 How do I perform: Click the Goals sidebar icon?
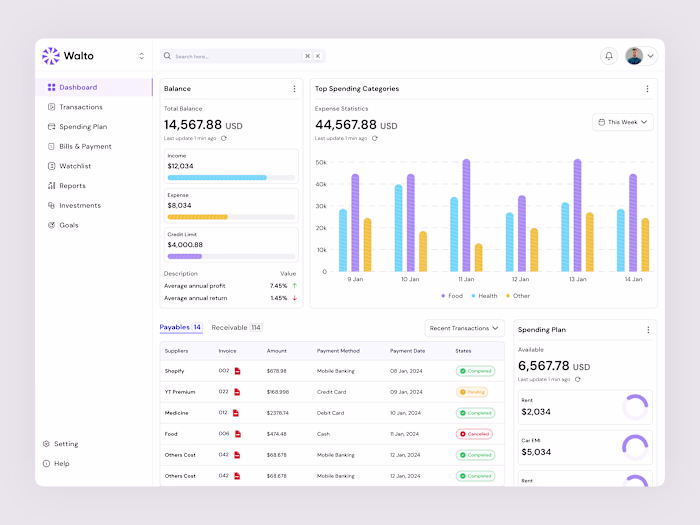click(x=51, y=225)
